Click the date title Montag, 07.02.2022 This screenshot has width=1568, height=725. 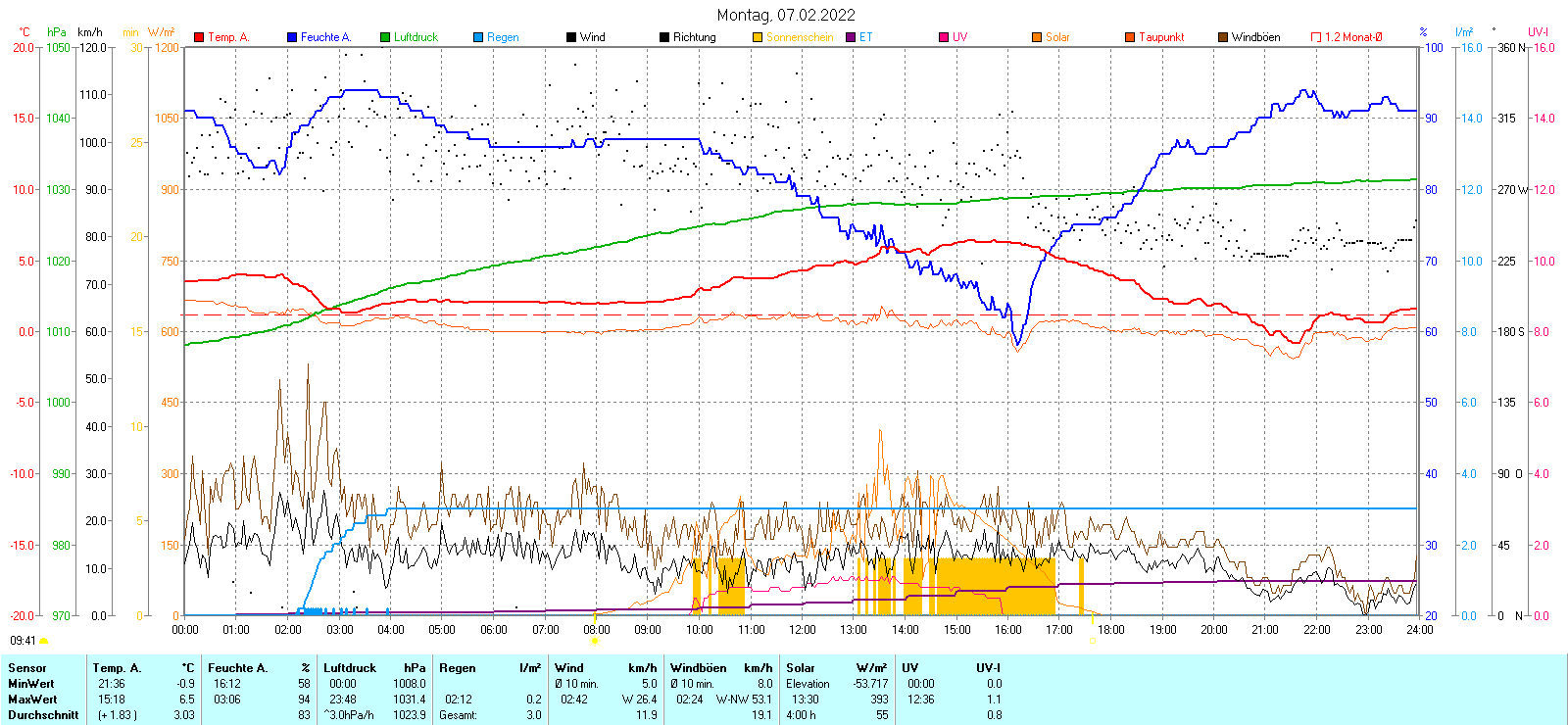coord(786,15)
